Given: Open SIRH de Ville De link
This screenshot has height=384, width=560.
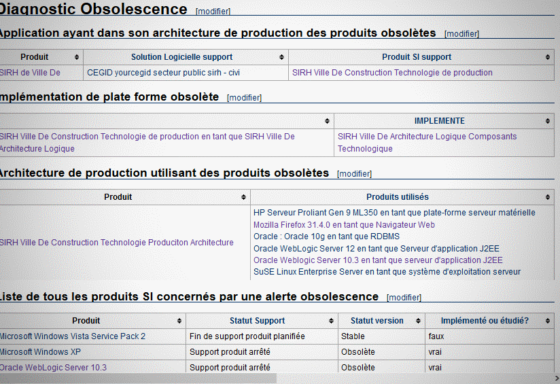Looking at the screenshot, I should [30, 73].
